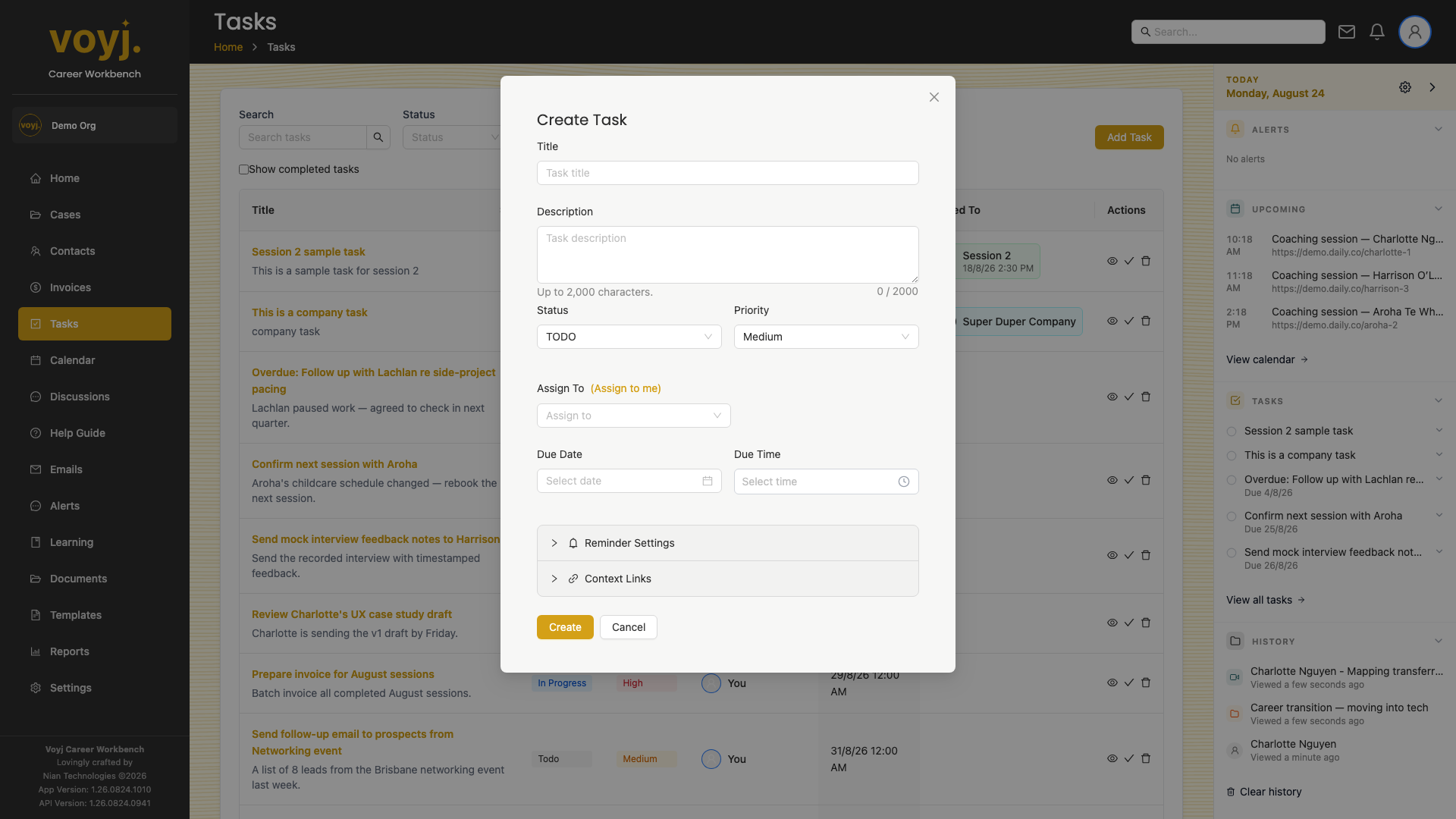Click the Task description text area
Screen dimensions: 1456x819
coord(728,255)
